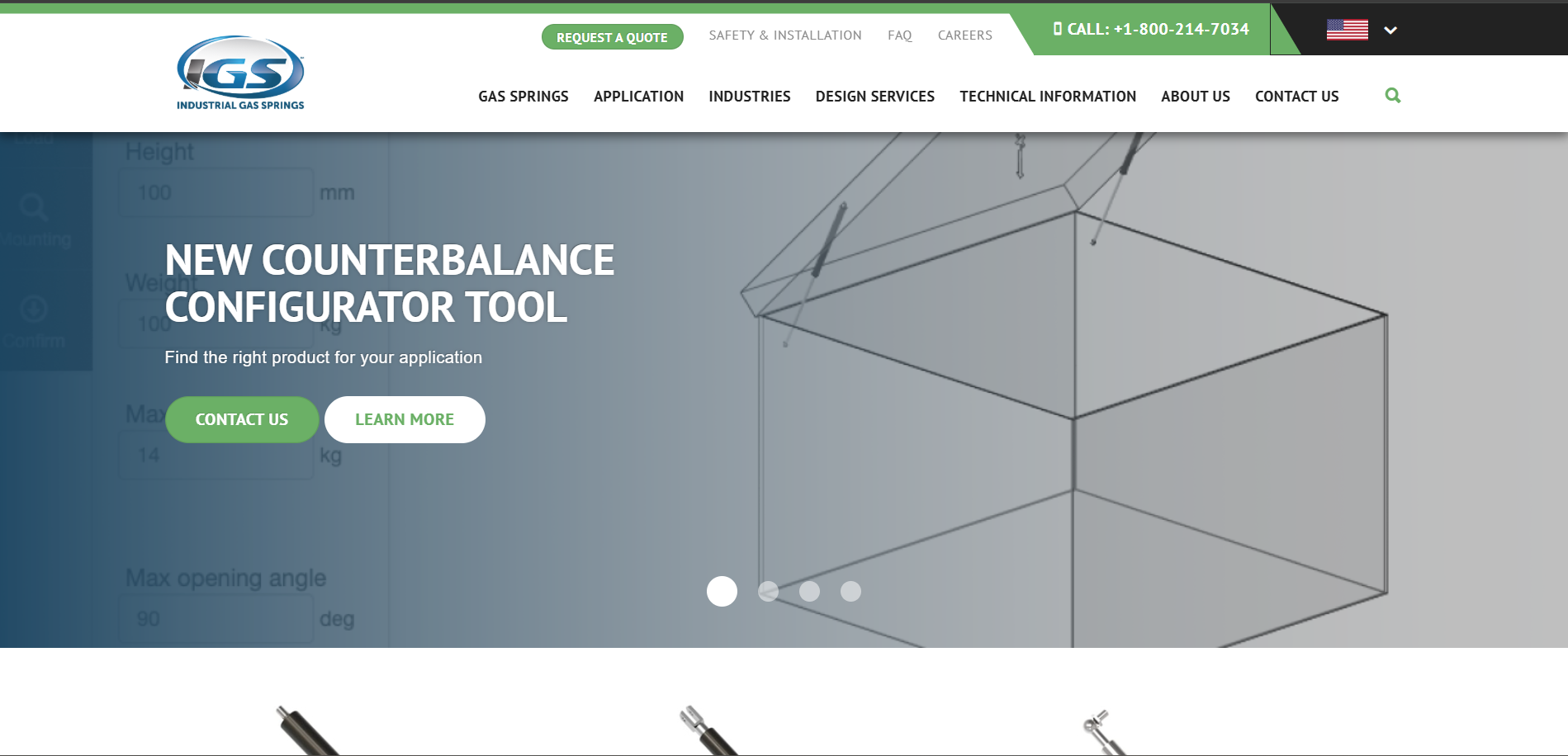Expand the country language chevron dropdown
Screen dimensions: 1568x756
tap(1390, 31)
